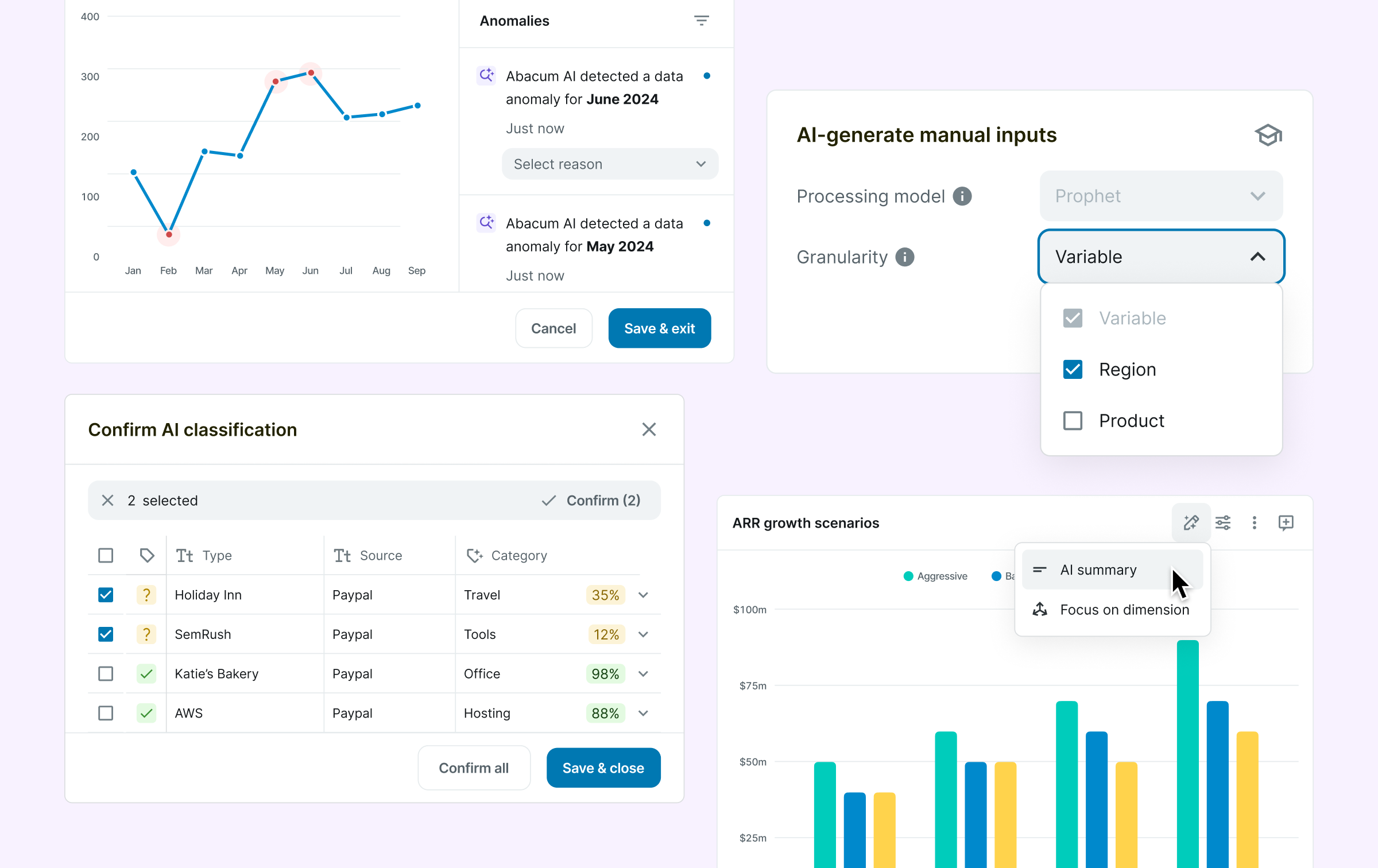Check the Product granularity option

click(1073, 421)
